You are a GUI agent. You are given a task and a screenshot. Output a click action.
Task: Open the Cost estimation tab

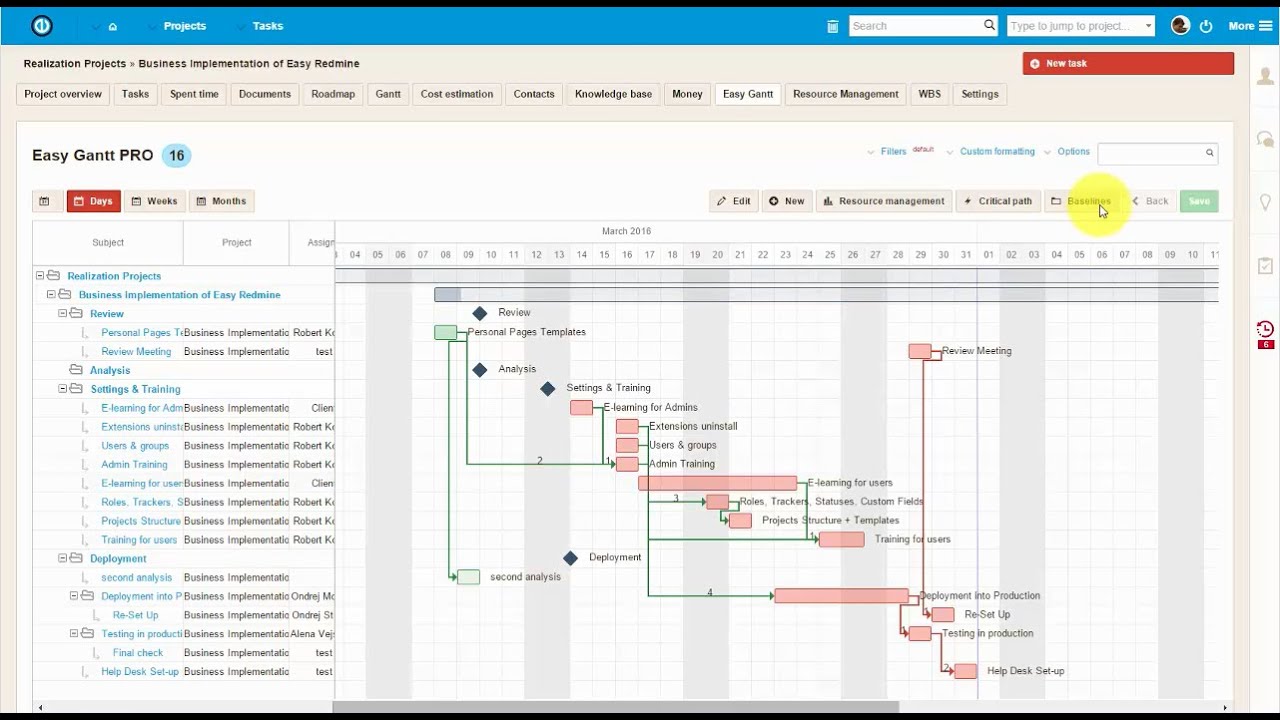tap(457, 94)
